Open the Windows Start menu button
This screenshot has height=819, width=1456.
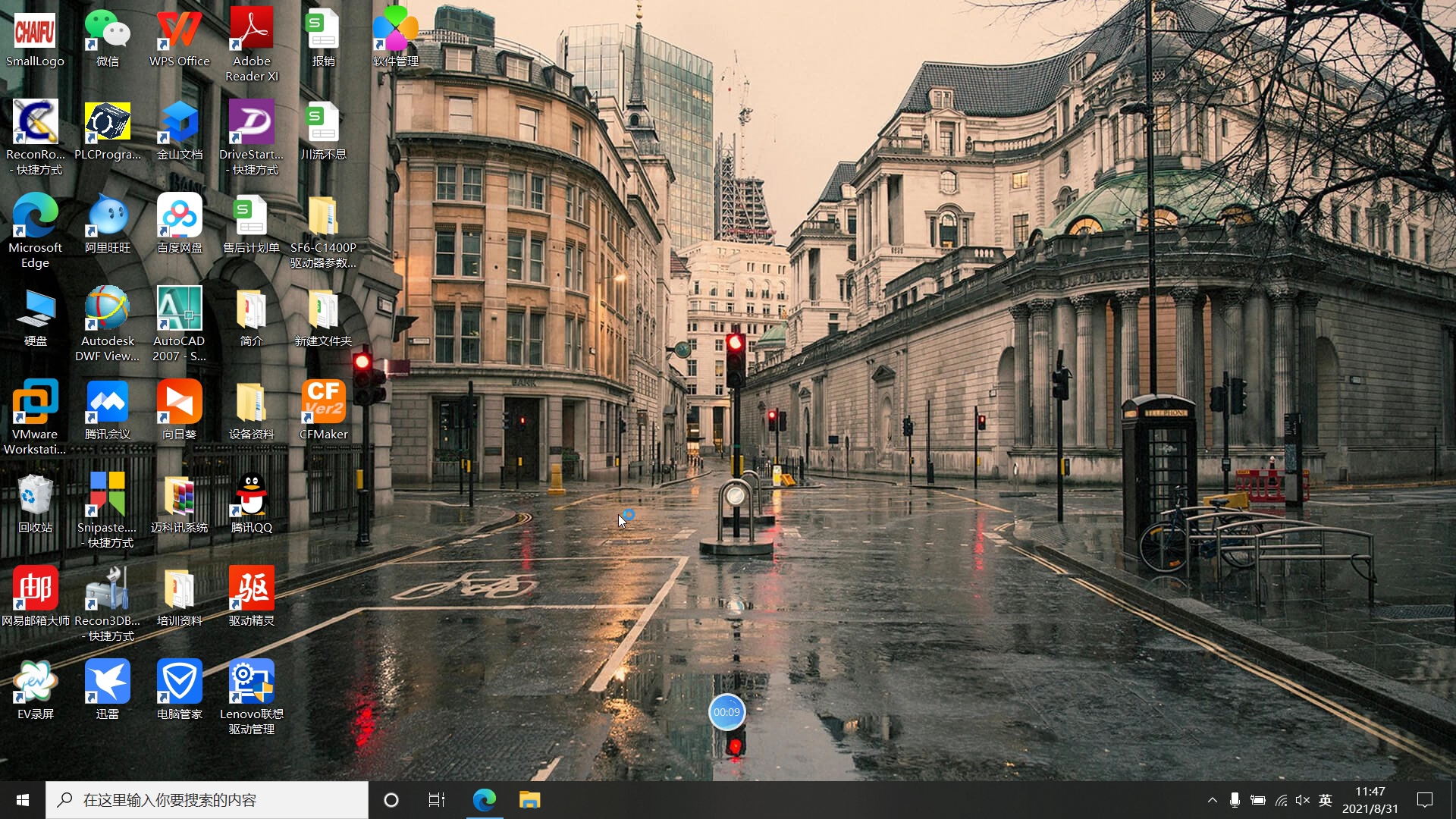(x=23, y=800)
